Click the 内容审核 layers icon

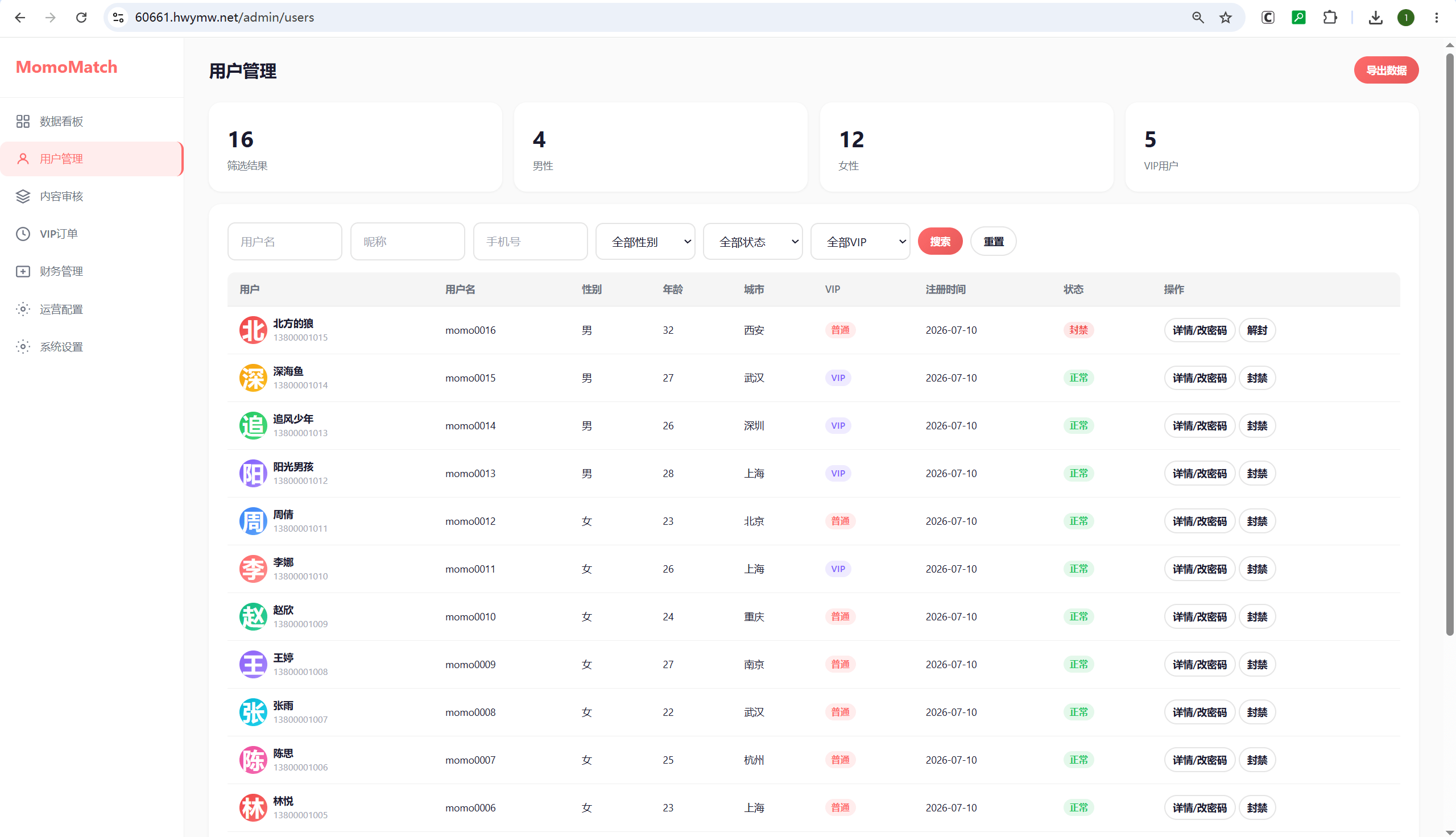point(23,197)
